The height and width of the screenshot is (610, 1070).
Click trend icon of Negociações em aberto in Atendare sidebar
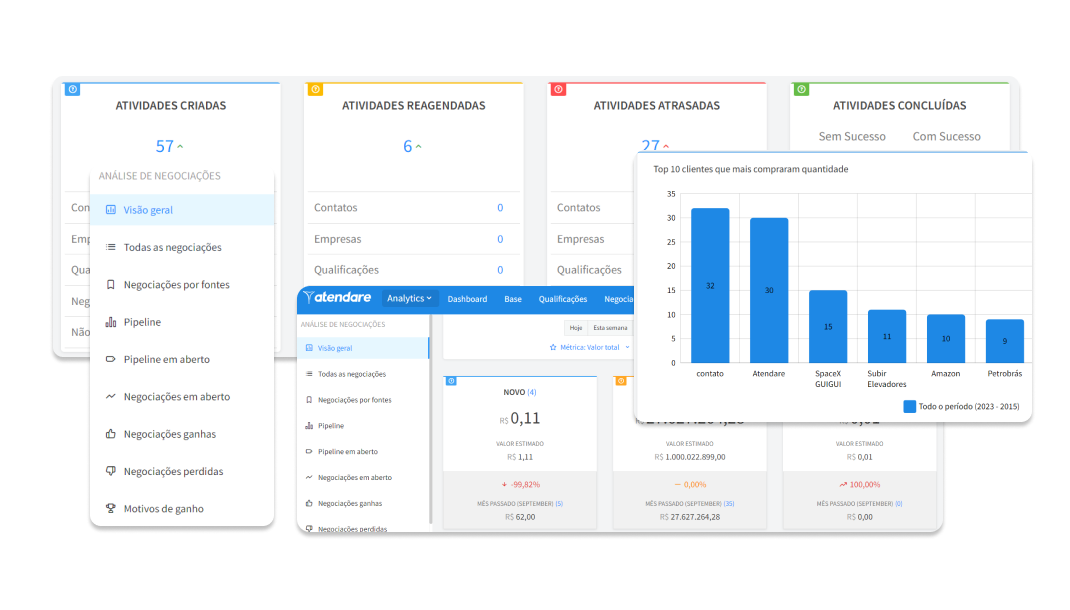click(309, 478)
